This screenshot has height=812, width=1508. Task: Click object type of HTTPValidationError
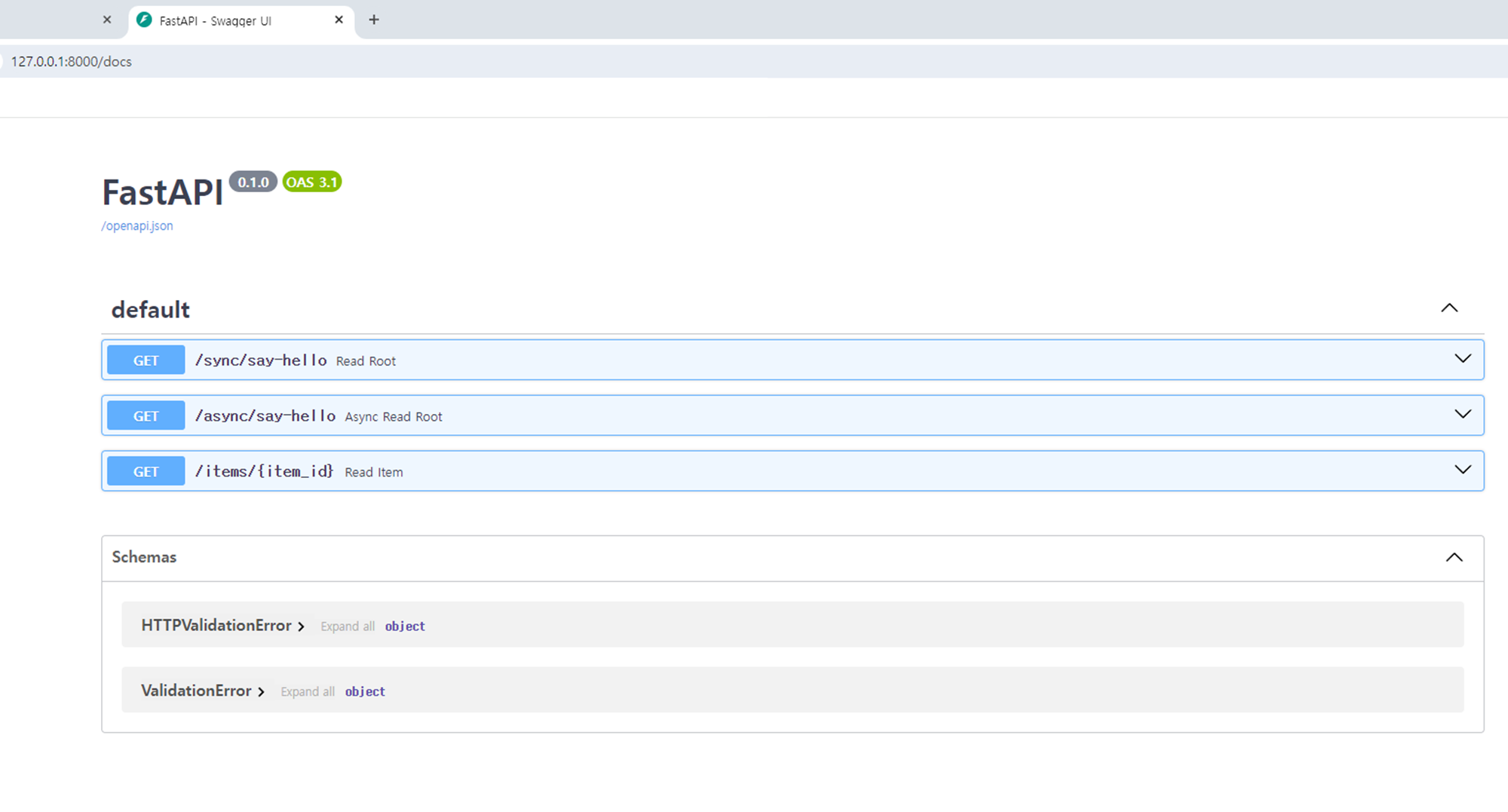(405, 627)
